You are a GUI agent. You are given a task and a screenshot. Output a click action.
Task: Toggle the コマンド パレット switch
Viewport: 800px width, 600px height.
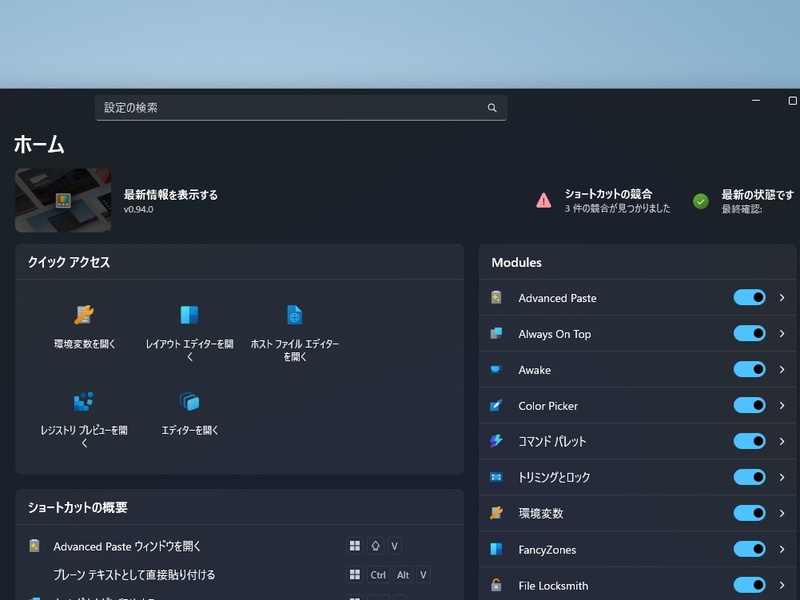coord(749,441)
